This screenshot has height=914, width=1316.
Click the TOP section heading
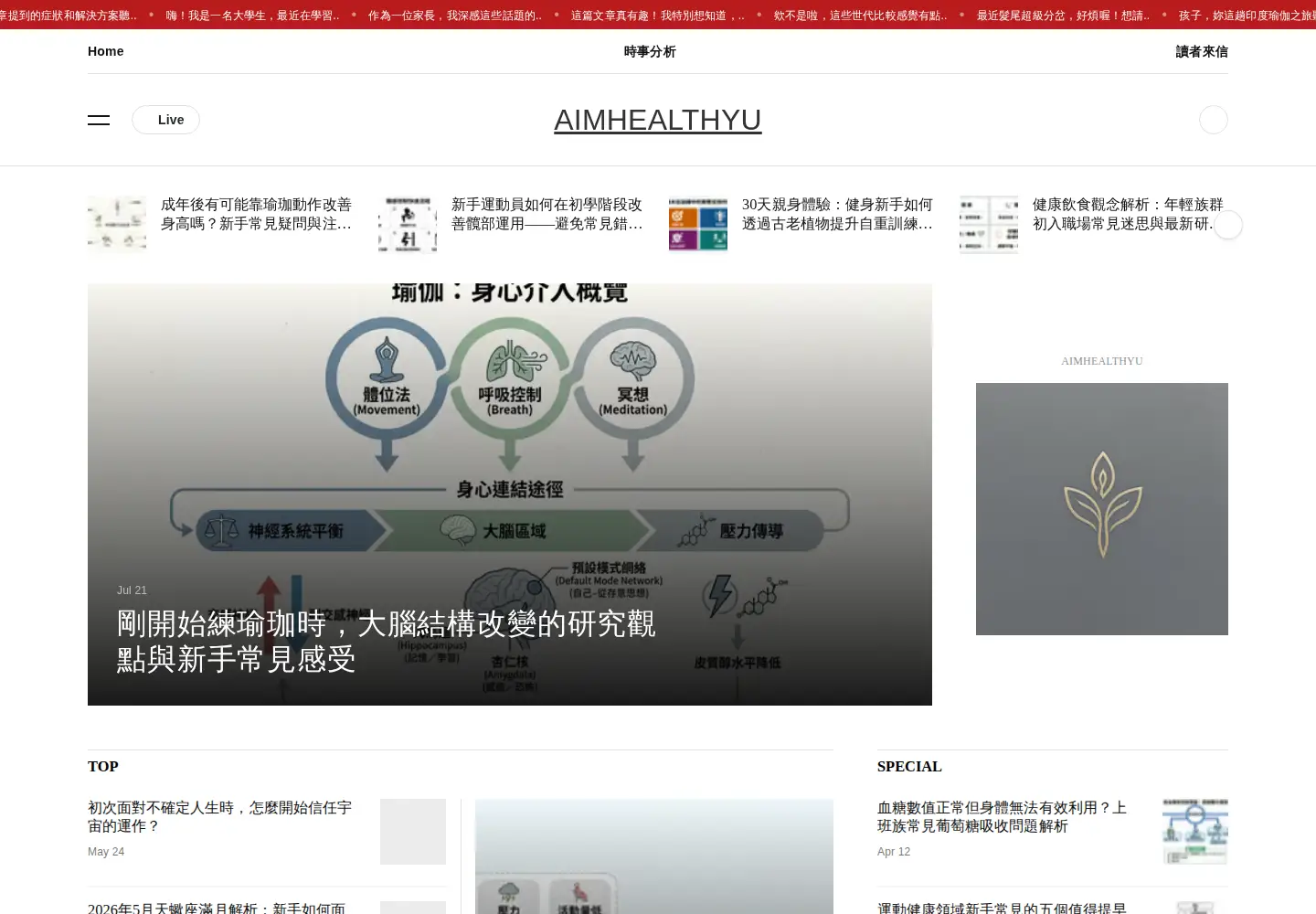[103, 767]
